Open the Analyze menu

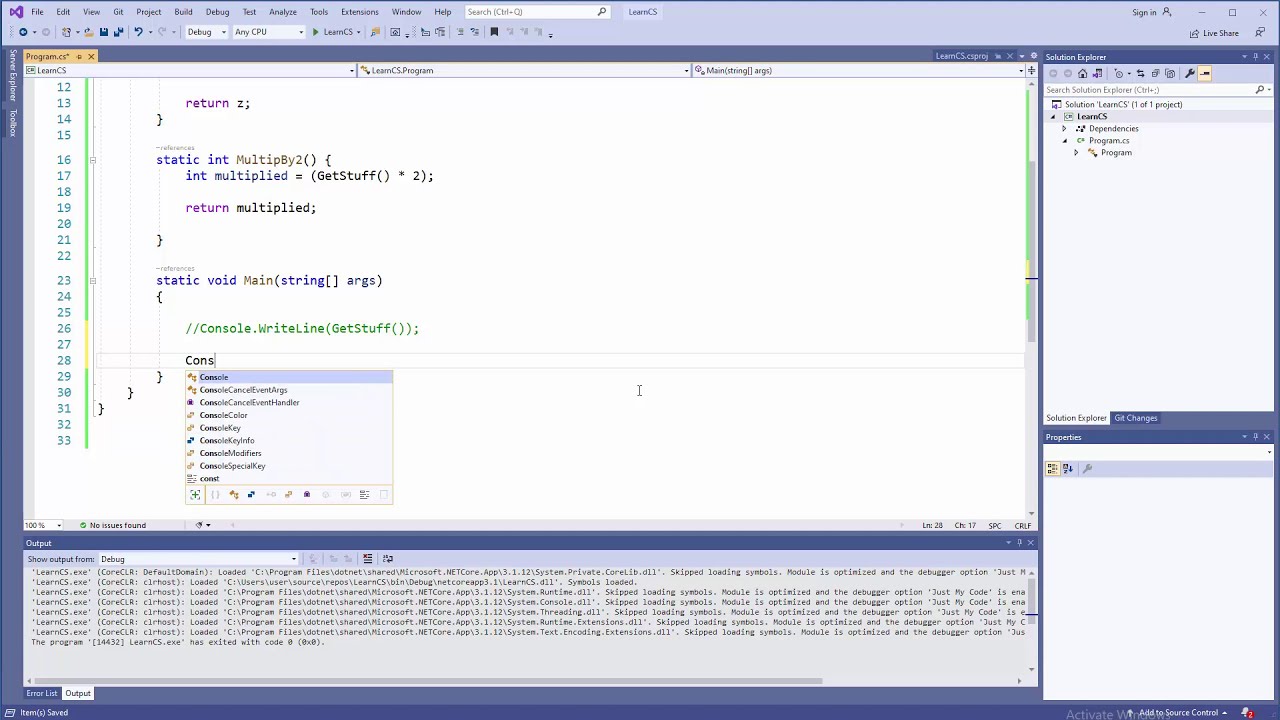(x=282, y=12)
